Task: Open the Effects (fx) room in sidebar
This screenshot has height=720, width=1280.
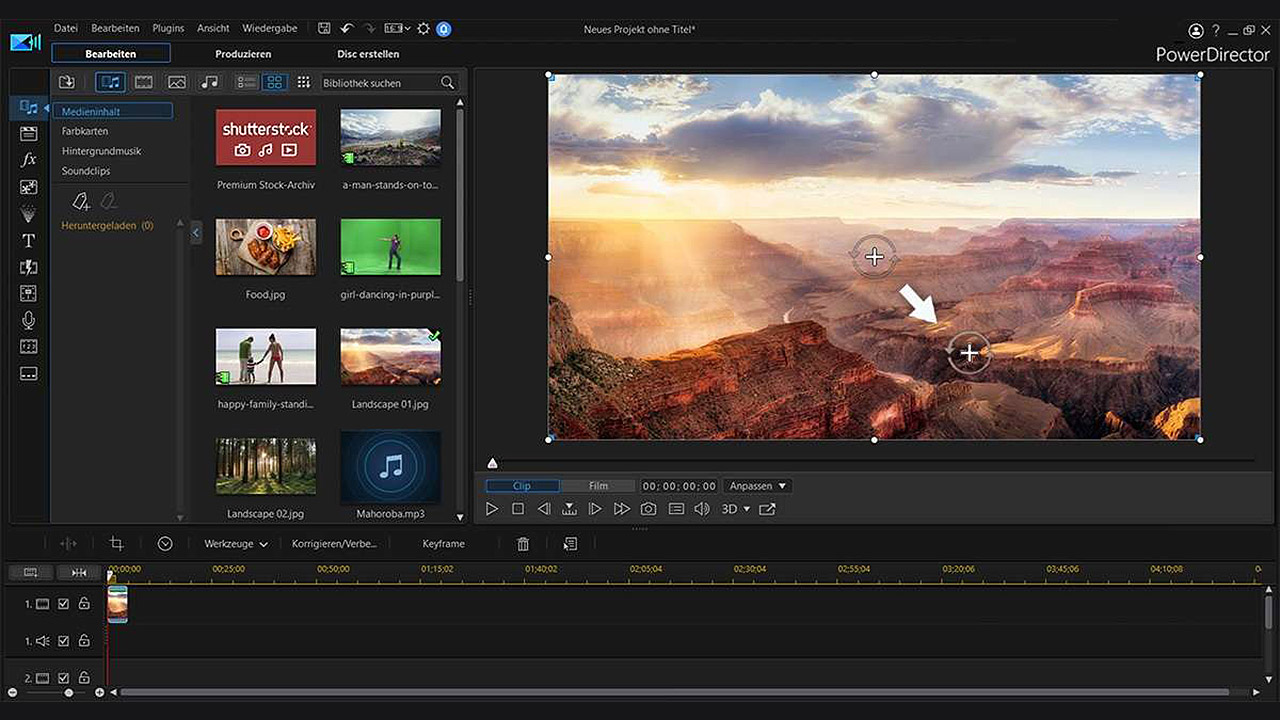Action: (29, 160)
